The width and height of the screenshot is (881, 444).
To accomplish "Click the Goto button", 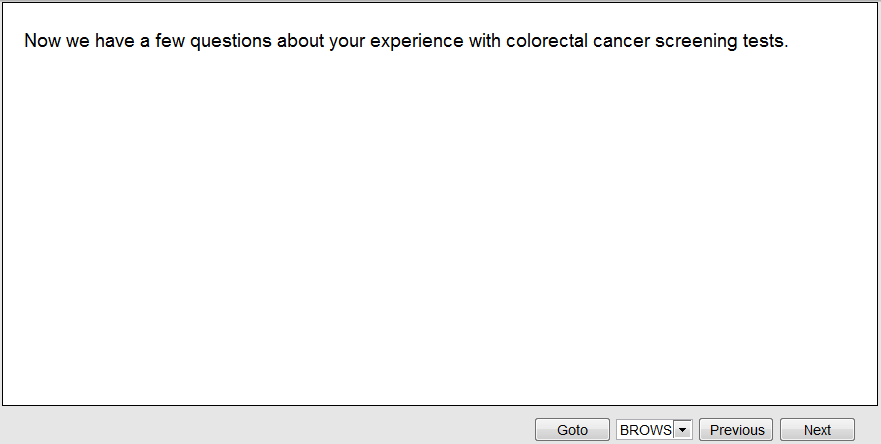I will pos(572,430).
